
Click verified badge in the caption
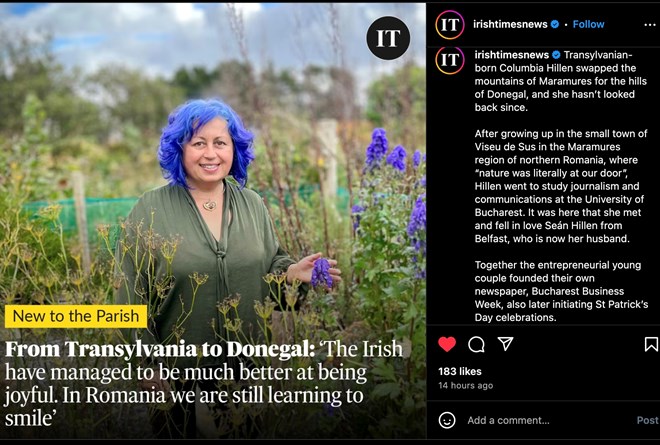556,55
